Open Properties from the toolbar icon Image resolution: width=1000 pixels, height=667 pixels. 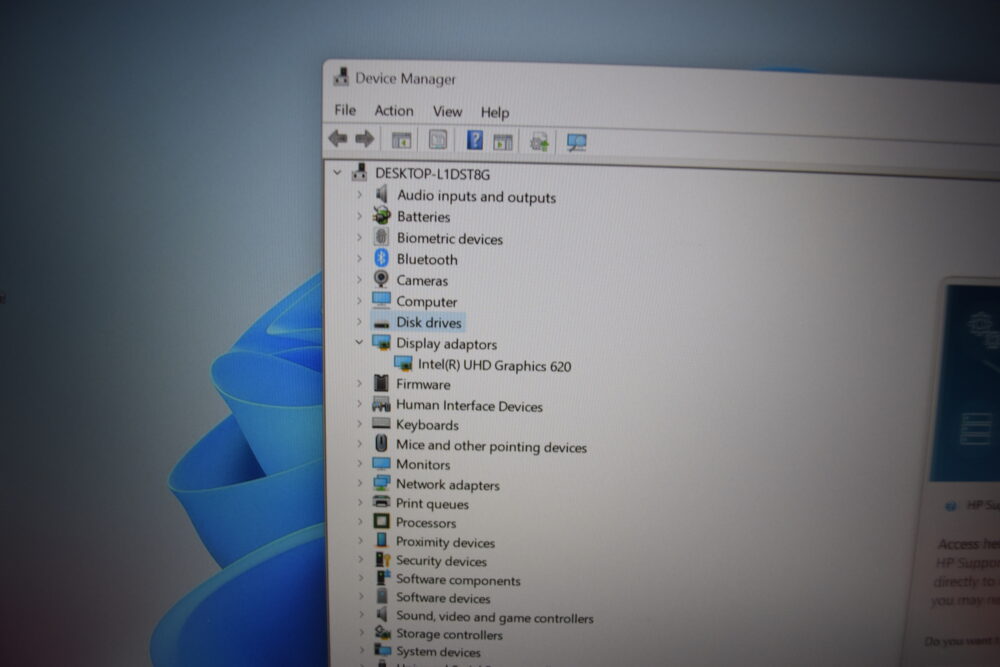coord(438,140)
